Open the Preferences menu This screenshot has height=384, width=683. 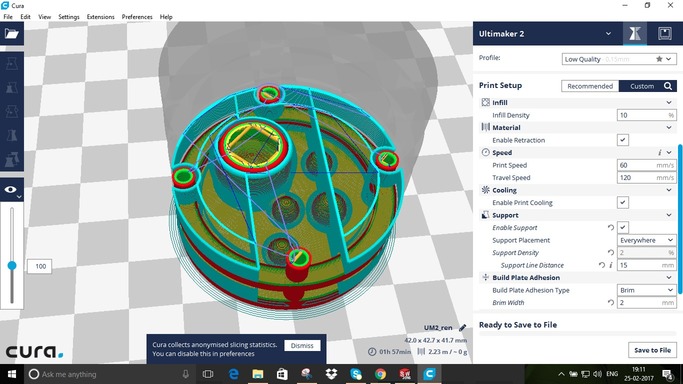pos(137,17)
